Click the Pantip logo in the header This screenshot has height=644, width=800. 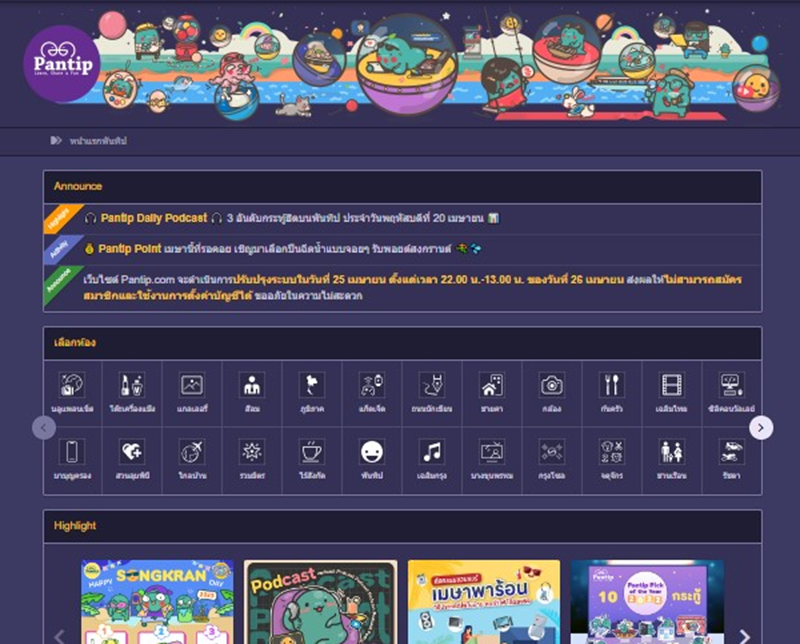62,63
